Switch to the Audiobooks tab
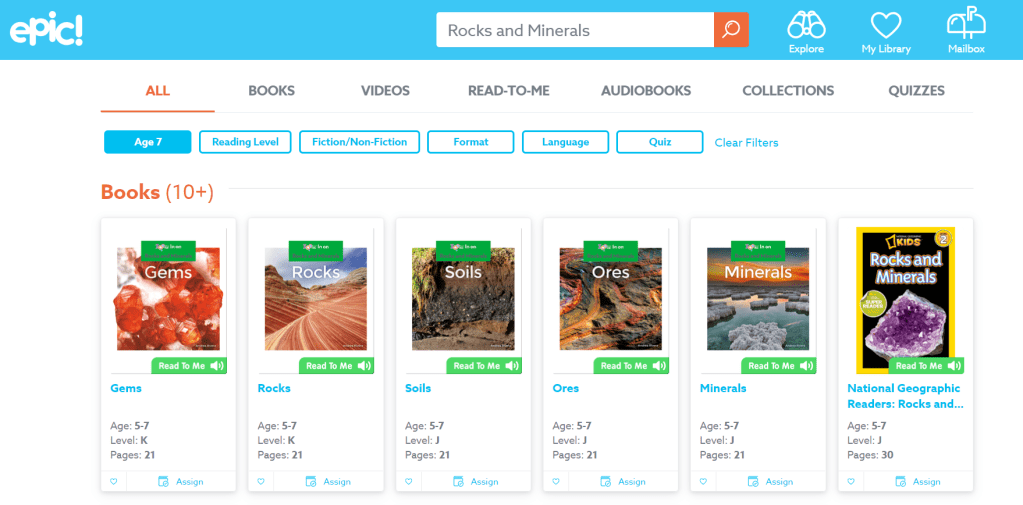This screenshot has height=505, width=1023. (x=645, y=90)
